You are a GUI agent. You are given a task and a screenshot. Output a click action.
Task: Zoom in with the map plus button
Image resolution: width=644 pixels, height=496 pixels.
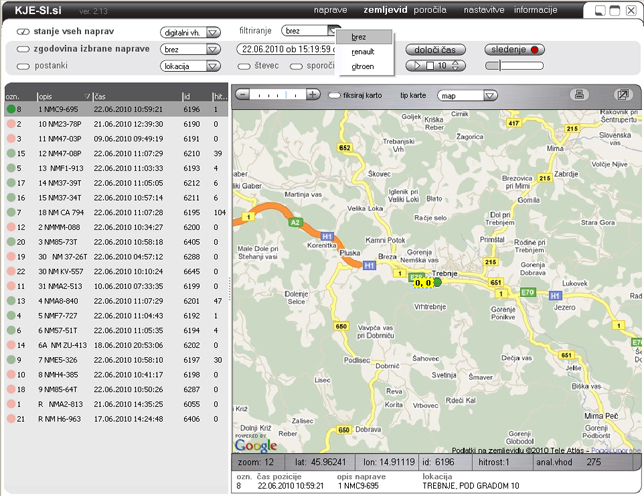313,95
